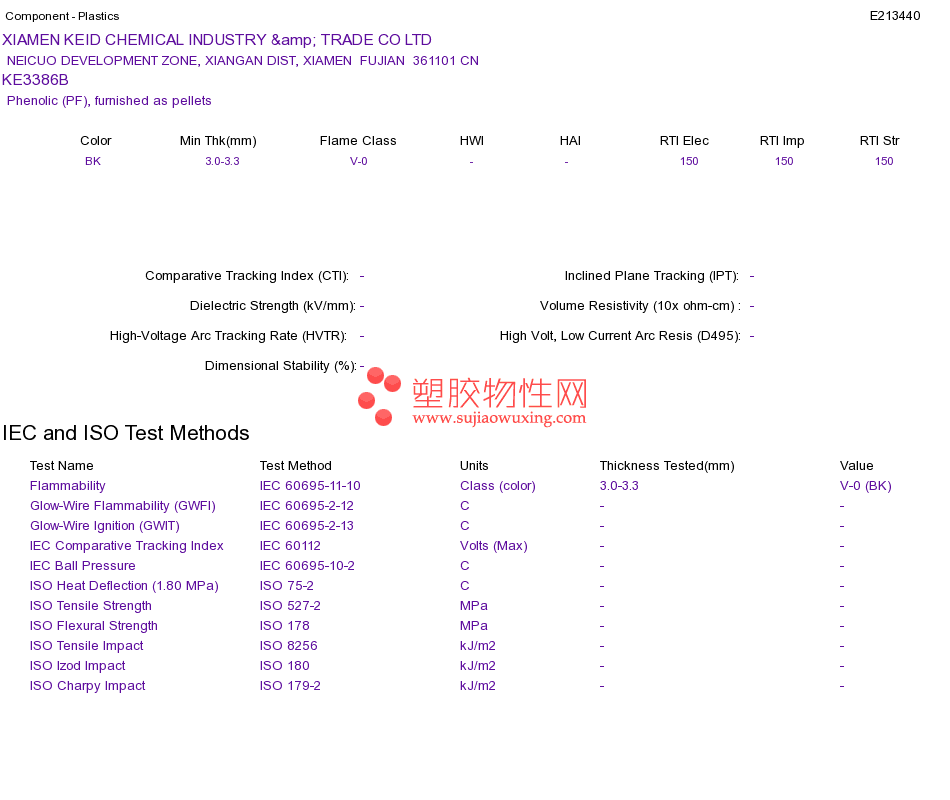
Task: Click the 3.0-3.3 Thickness Tested value in the Flammability row
Action: (619, 485)
